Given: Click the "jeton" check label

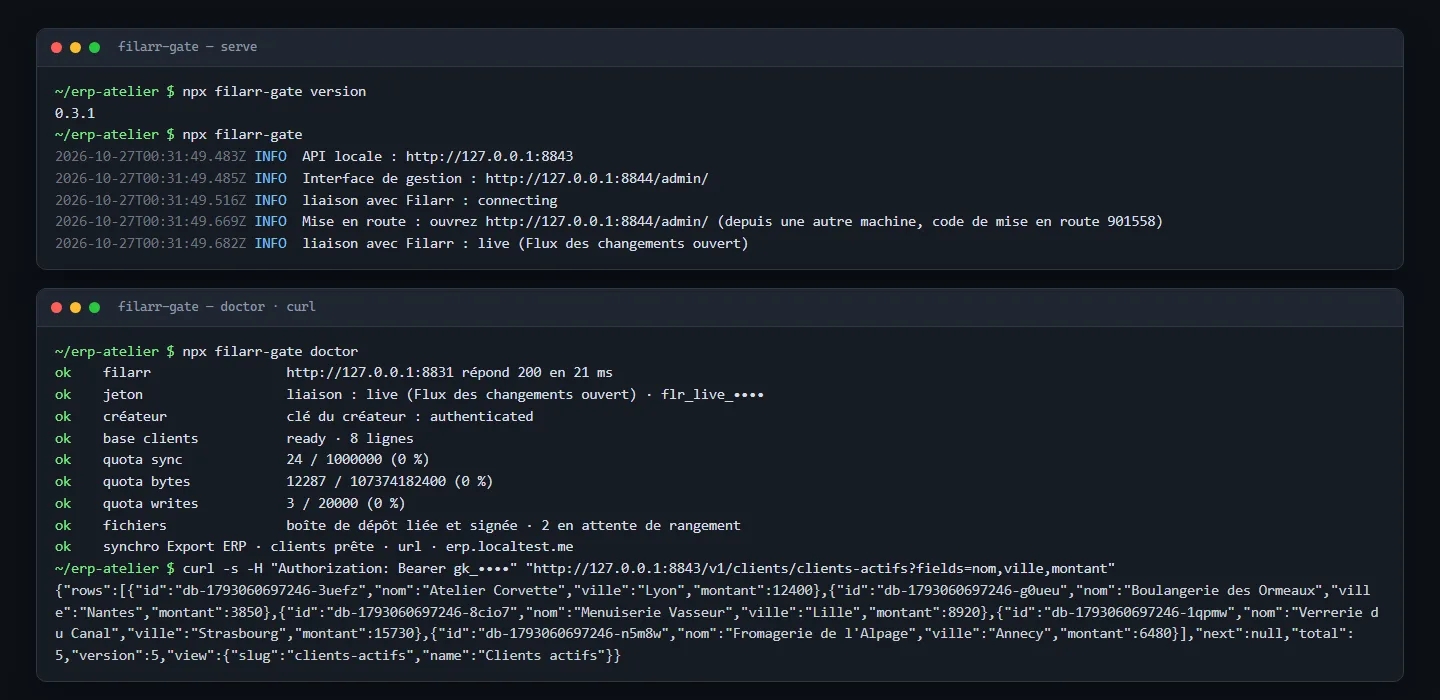Looking at the screenshot, I should (x=123, y=394).
